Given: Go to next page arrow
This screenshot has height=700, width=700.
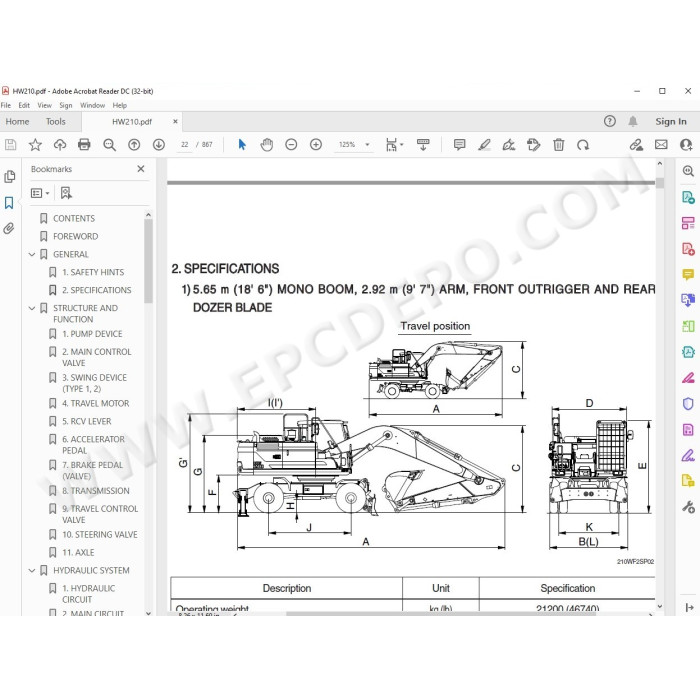Looking at the screenshot, I should point(159,145).
